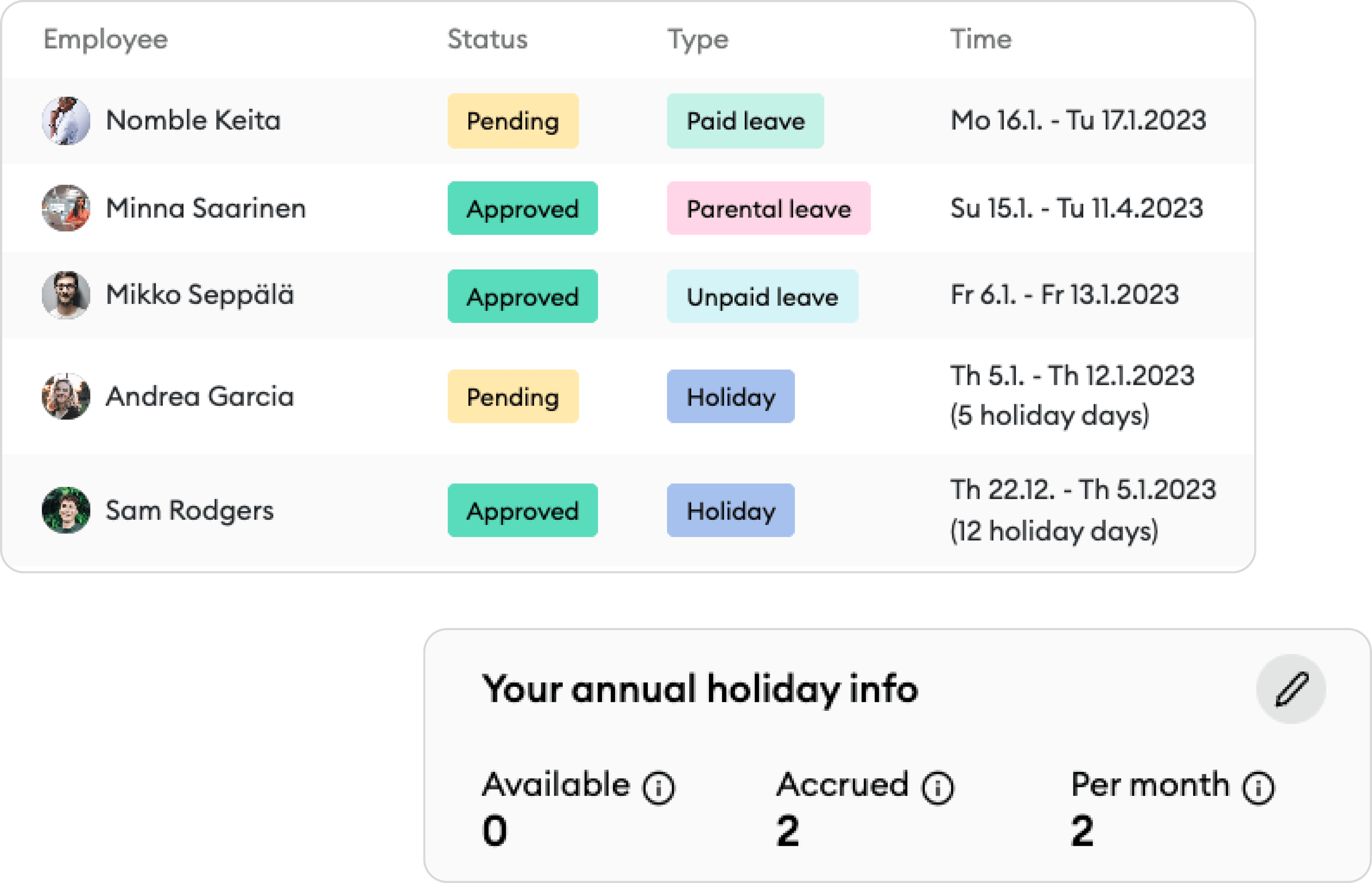1372x883 pixels.
Task: Open the info icon next to Accrued
Action: coord(938,788)
